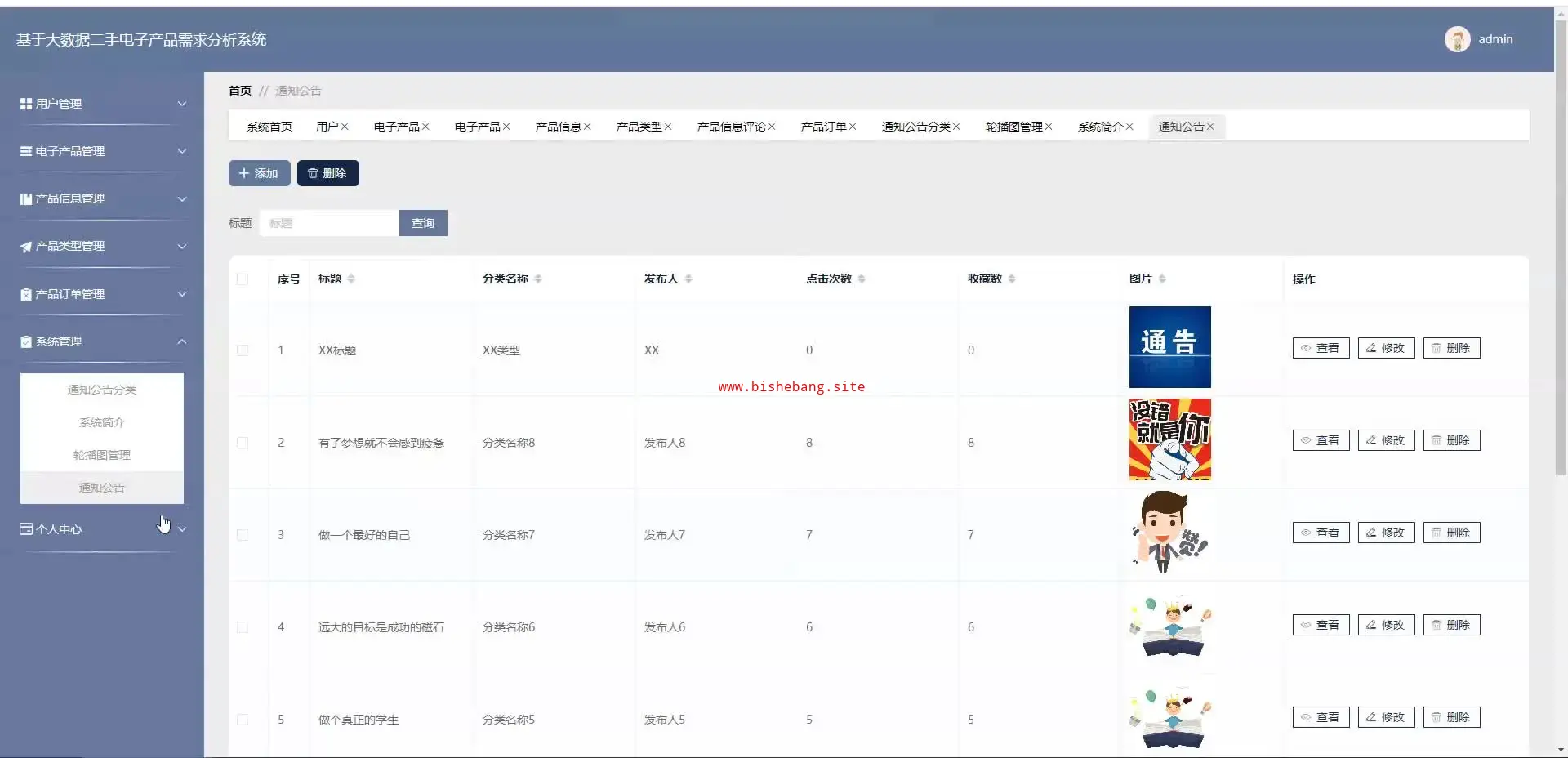Click the 用户管理 grid icon in sidebar
Viewport: 1568px width, 758px height.
pyautogui.click(x=26, y=105)
